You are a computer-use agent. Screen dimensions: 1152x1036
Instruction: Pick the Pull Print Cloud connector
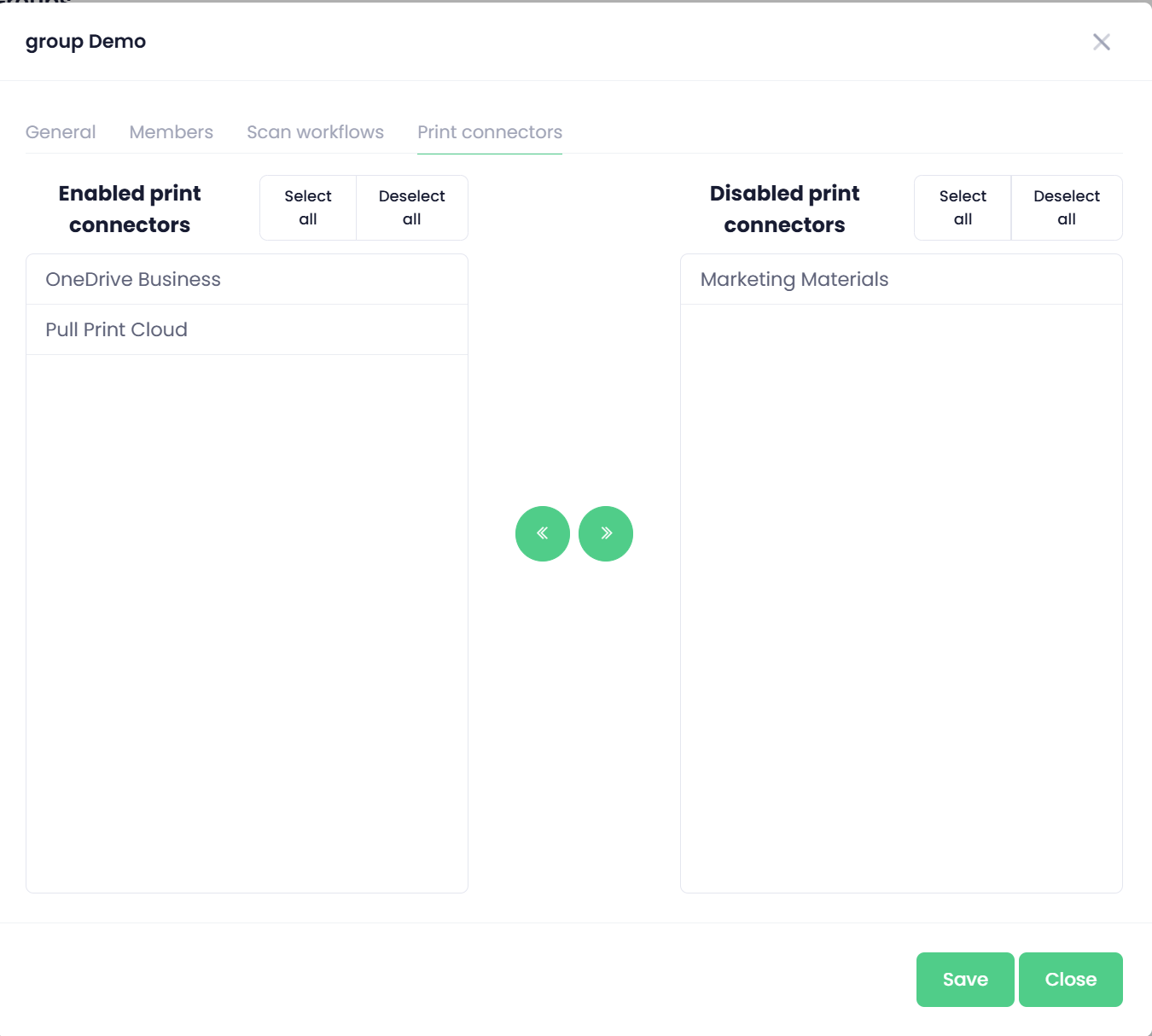pos(117,329)
